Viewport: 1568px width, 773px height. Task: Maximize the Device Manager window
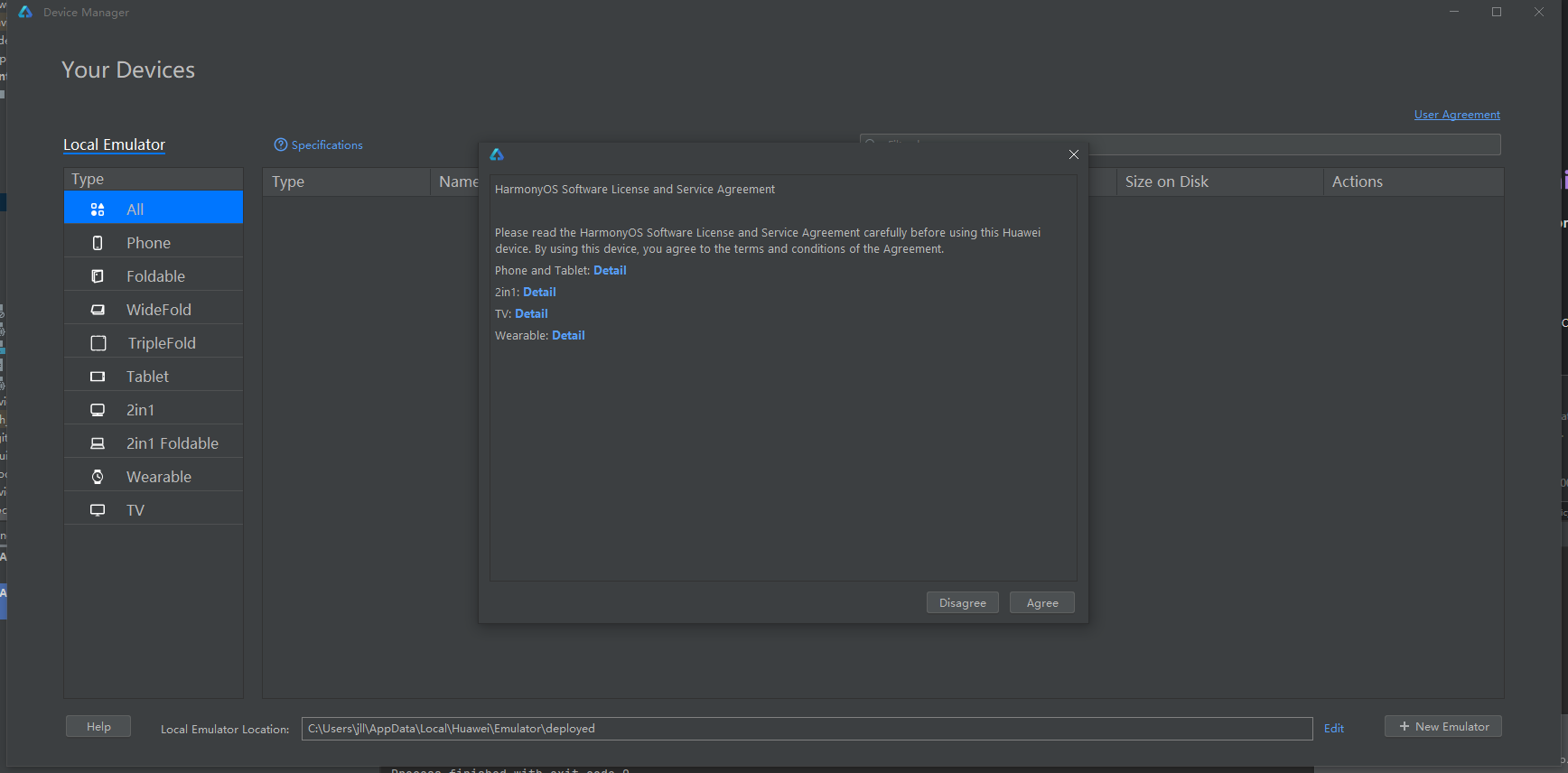coord(1497,12)
